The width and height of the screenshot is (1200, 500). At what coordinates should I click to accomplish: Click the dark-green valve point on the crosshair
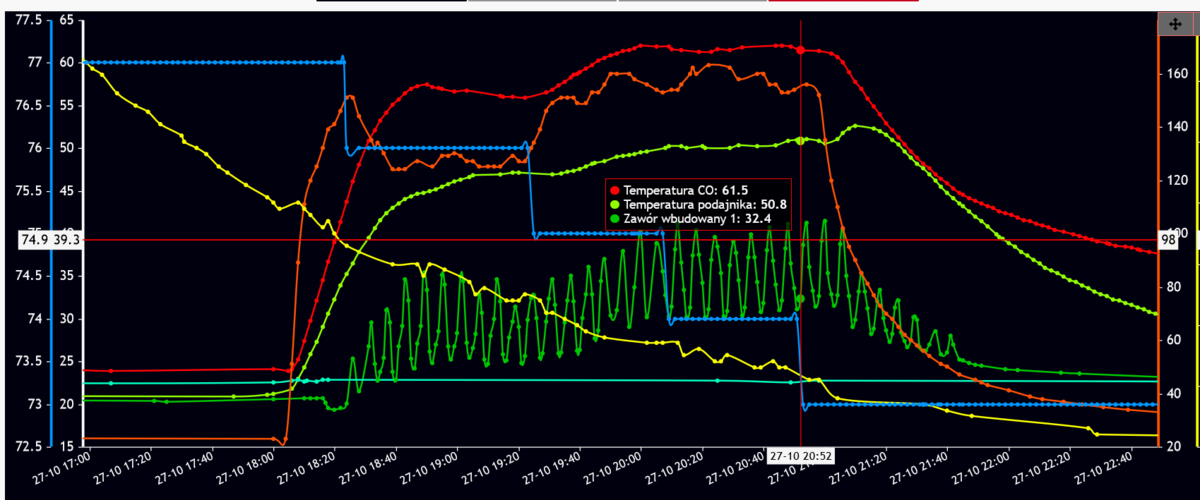tap(800, 298)
